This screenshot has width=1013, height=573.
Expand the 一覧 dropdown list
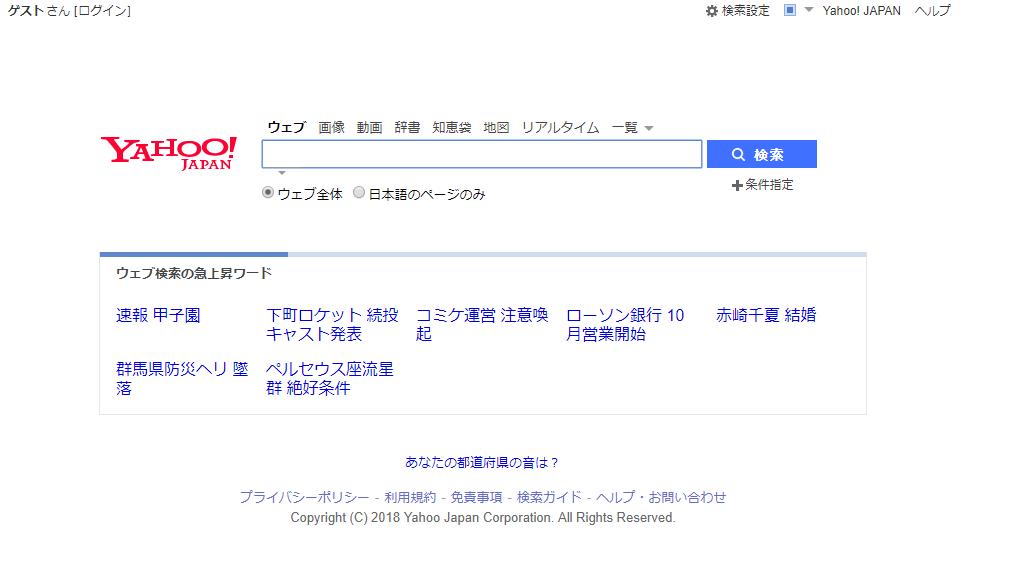tap(632, 127)
